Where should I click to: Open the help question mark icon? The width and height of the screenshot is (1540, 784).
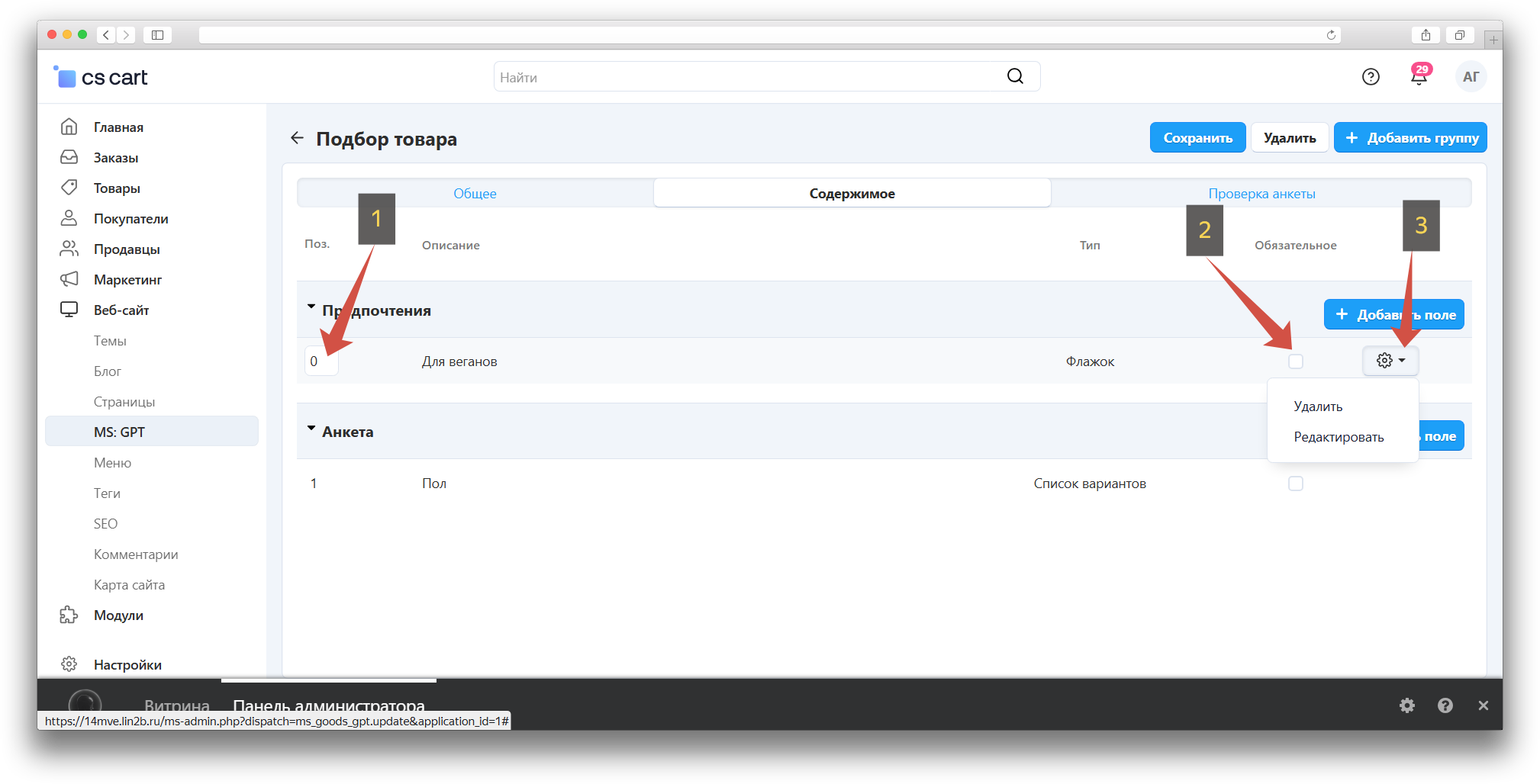pyautogui.click(x=1371, y=77)
